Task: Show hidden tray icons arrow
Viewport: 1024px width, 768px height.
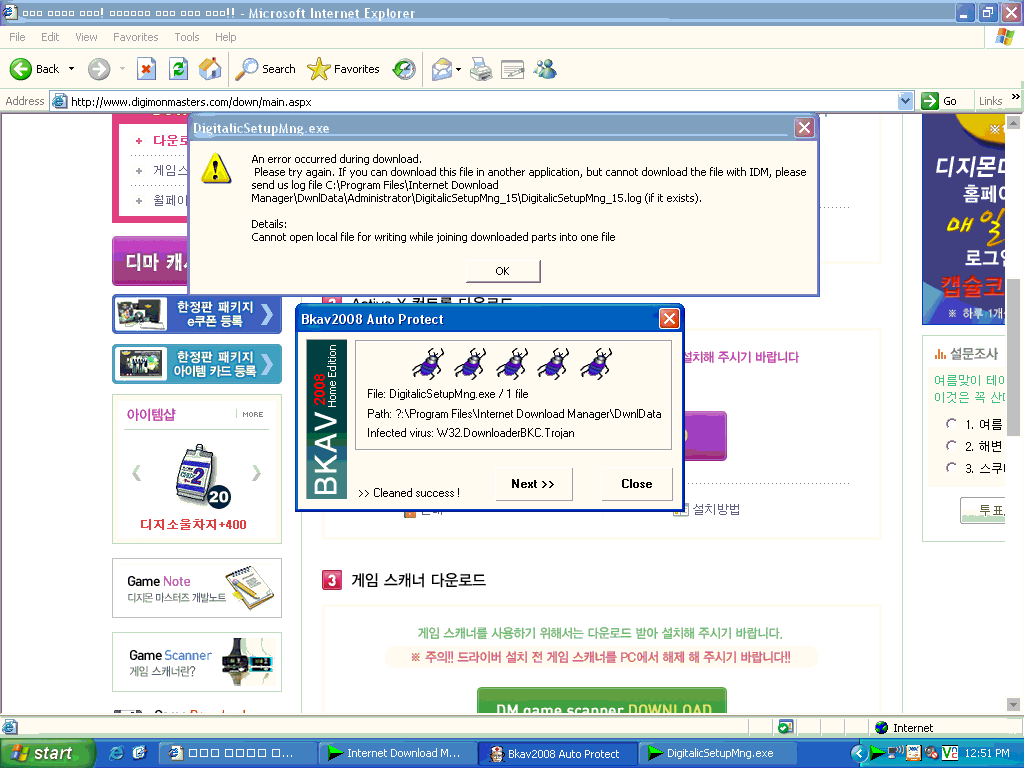Action: (859, 754)
